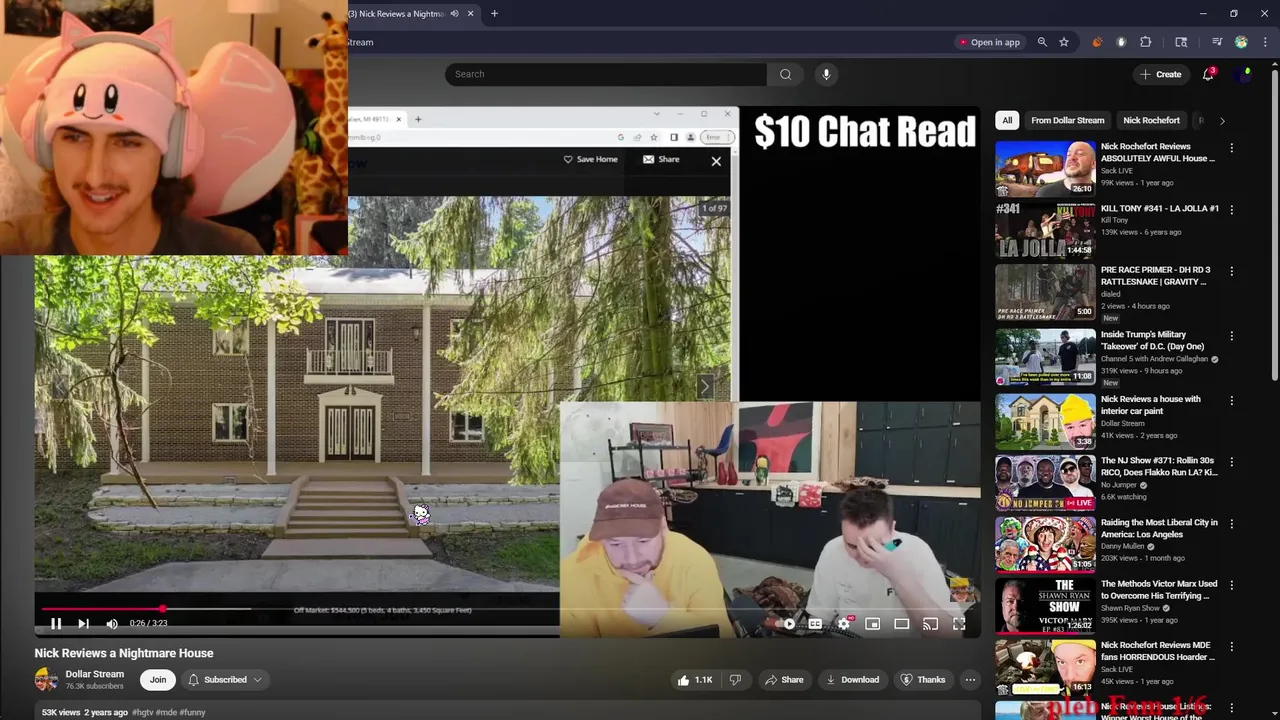1280x720 pixels.
Task: Click the Open in app address bar chip
Action: [989, 42]
